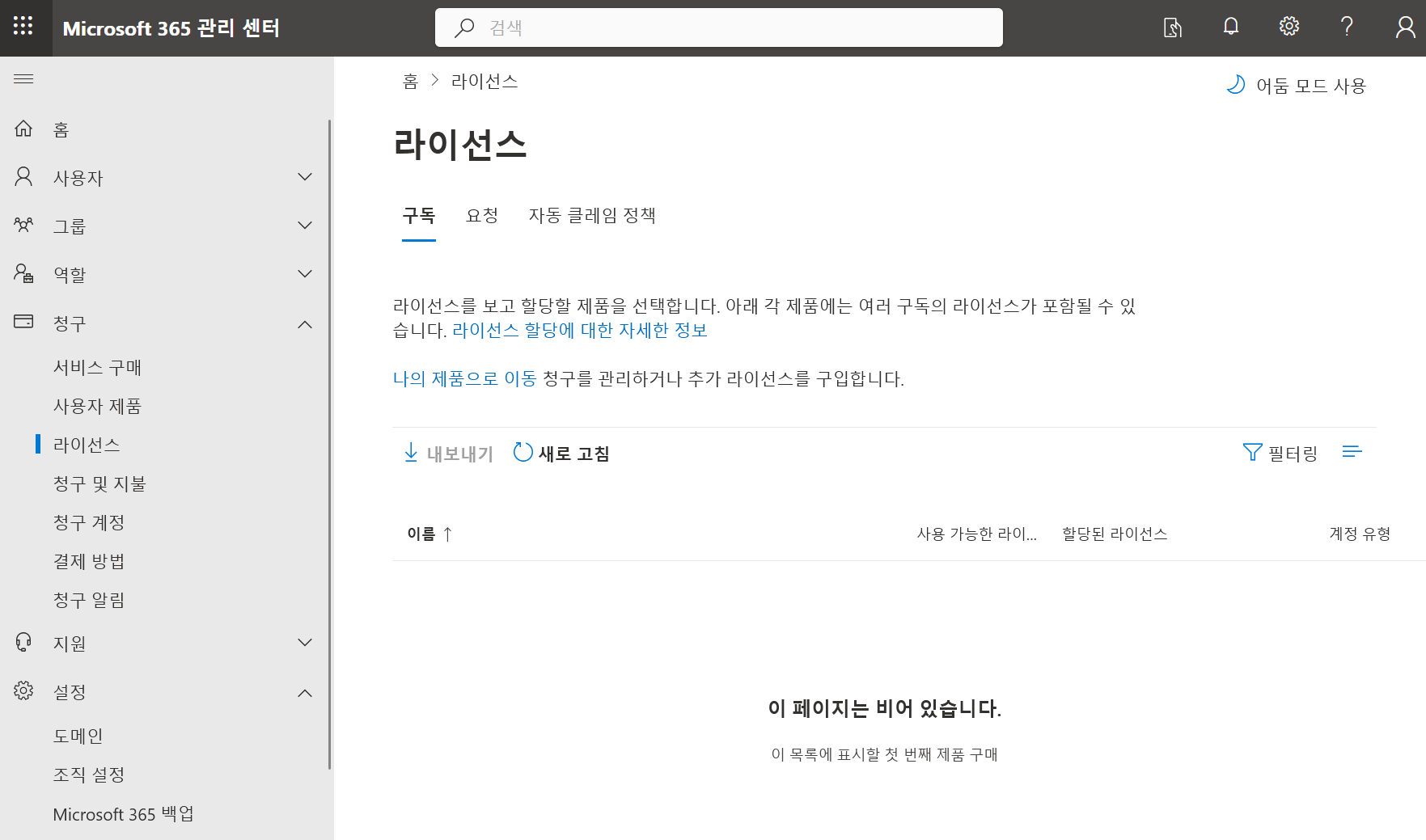The height and width of the screenshot is (840, 1426).
Task: Click 라이선스 in breadcrumb
Action: [x=485, y=81]
